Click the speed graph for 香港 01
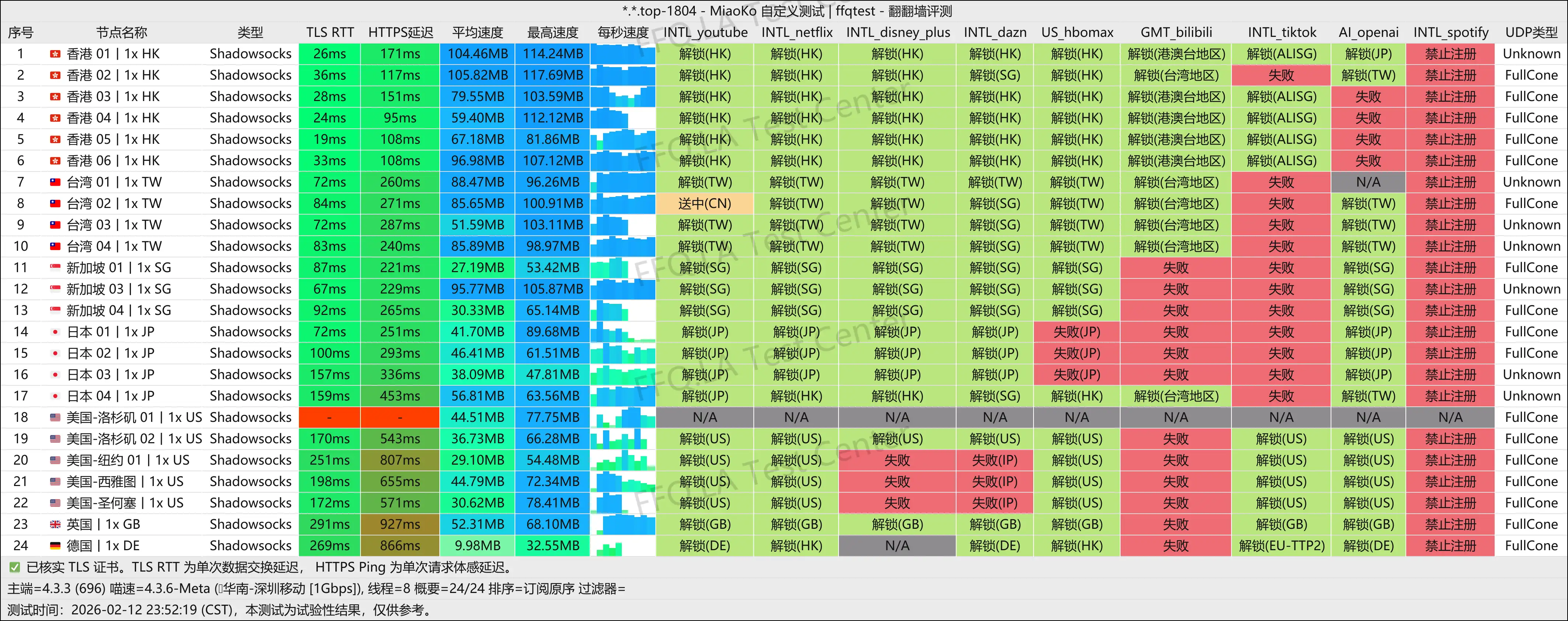The image size is (1568, 621). coord(623,53)
